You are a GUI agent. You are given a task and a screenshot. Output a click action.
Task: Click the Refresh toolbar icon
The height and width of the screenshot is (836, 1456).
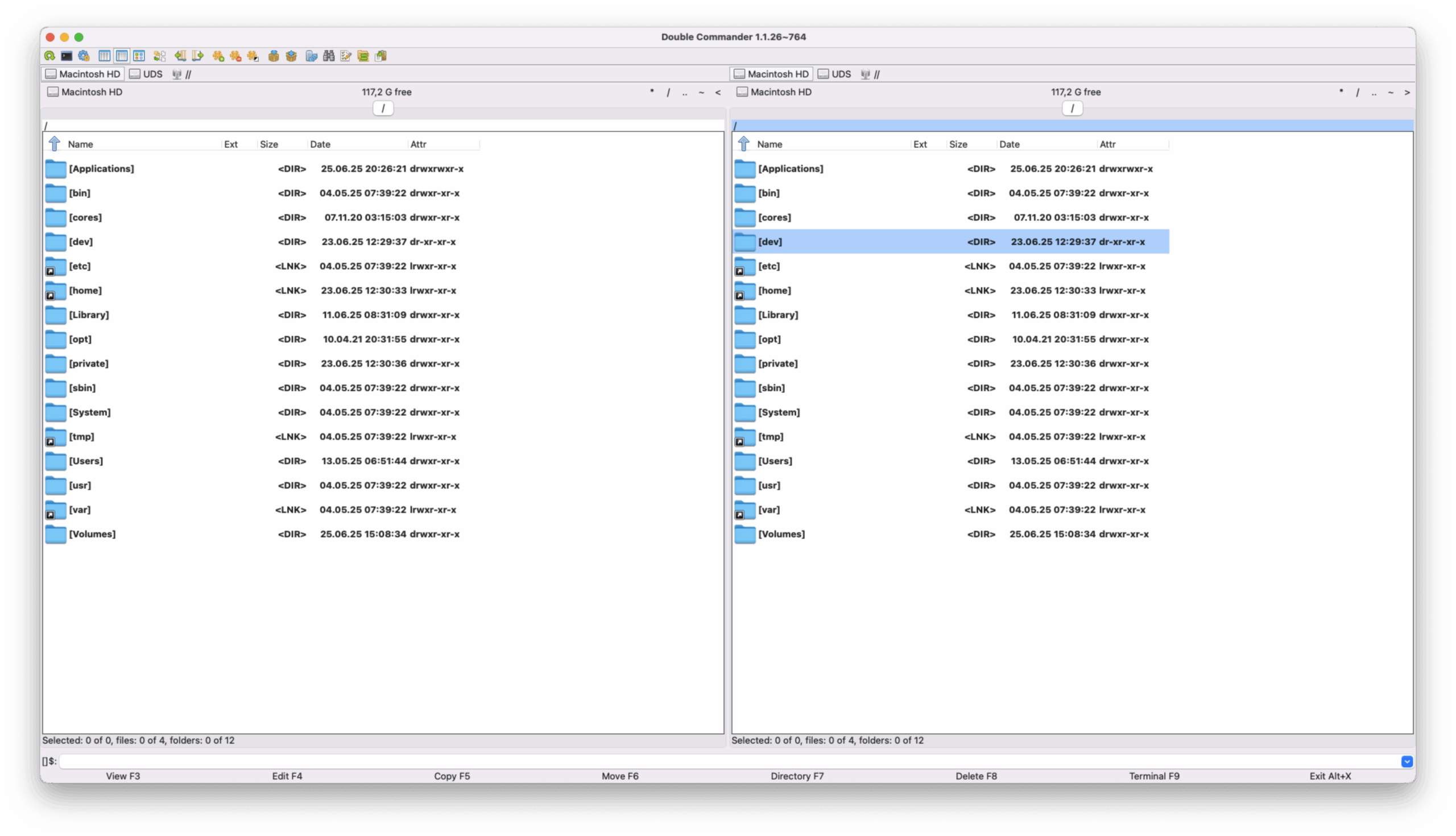point(49,56)
